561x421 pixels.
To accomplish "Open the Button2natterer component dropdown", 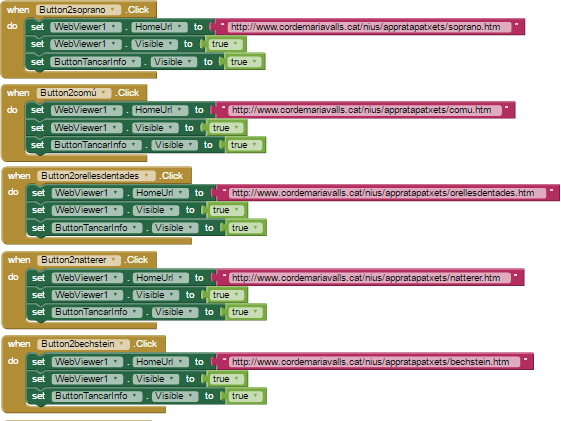I will click(x=79, y=260).
